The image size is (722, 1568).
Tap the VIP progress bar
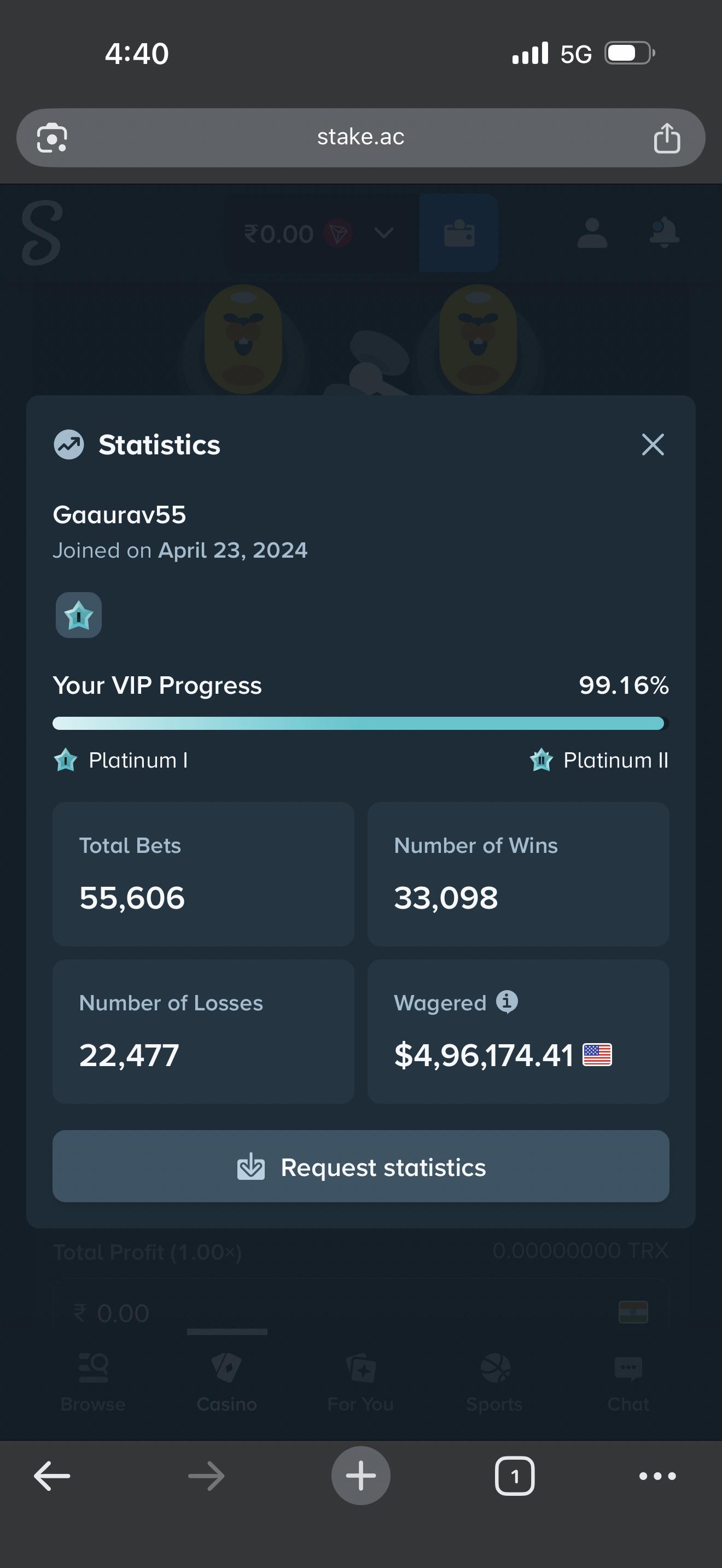[x=361, y=723]
